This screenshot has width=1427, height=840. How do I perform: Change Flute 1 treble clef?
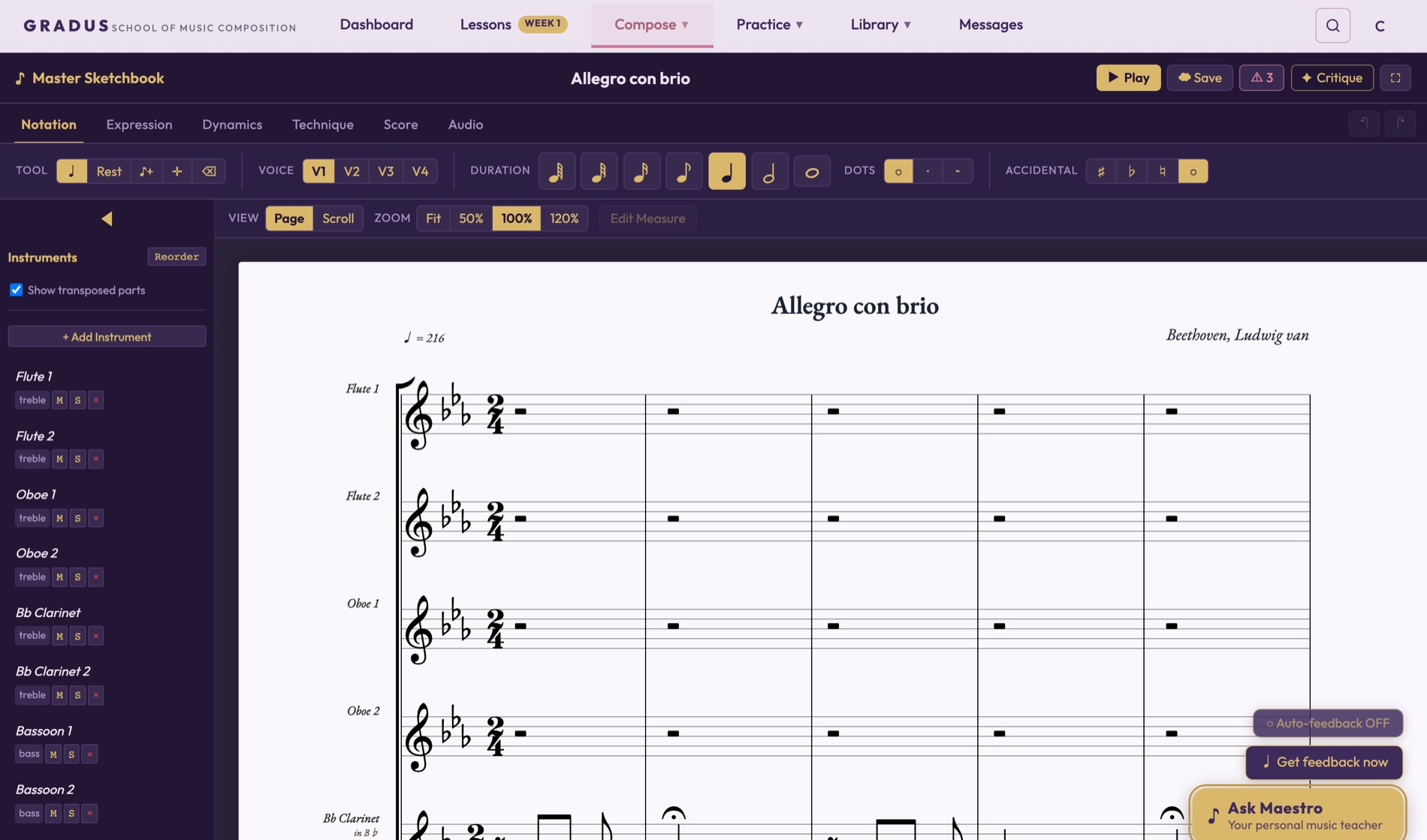32,400
